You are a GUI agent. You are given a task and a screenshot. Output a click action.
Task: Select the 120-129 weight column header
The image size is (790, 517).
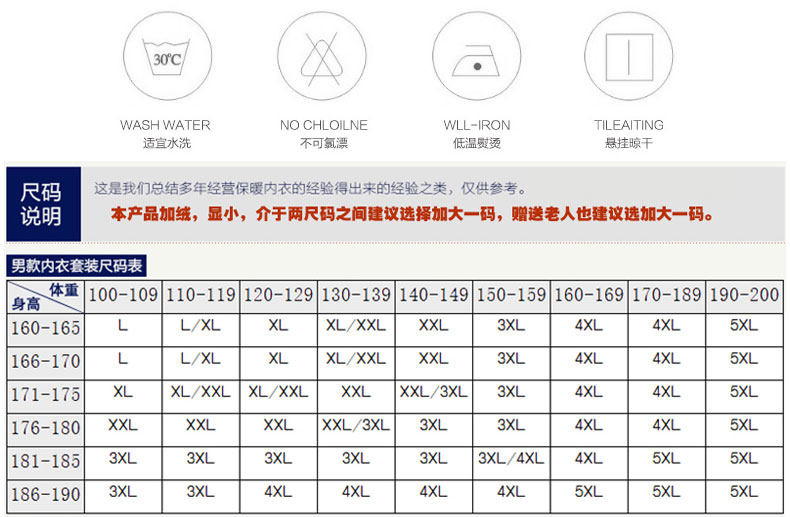point(279,295)
